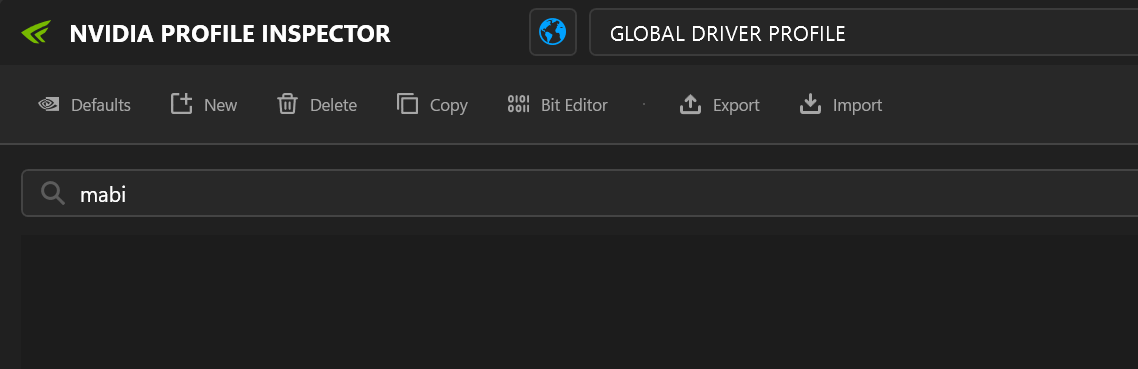The width and height of the screenshot is (1138, 369).
Task: Remove profile using Delete label
Action: [333, 105]
